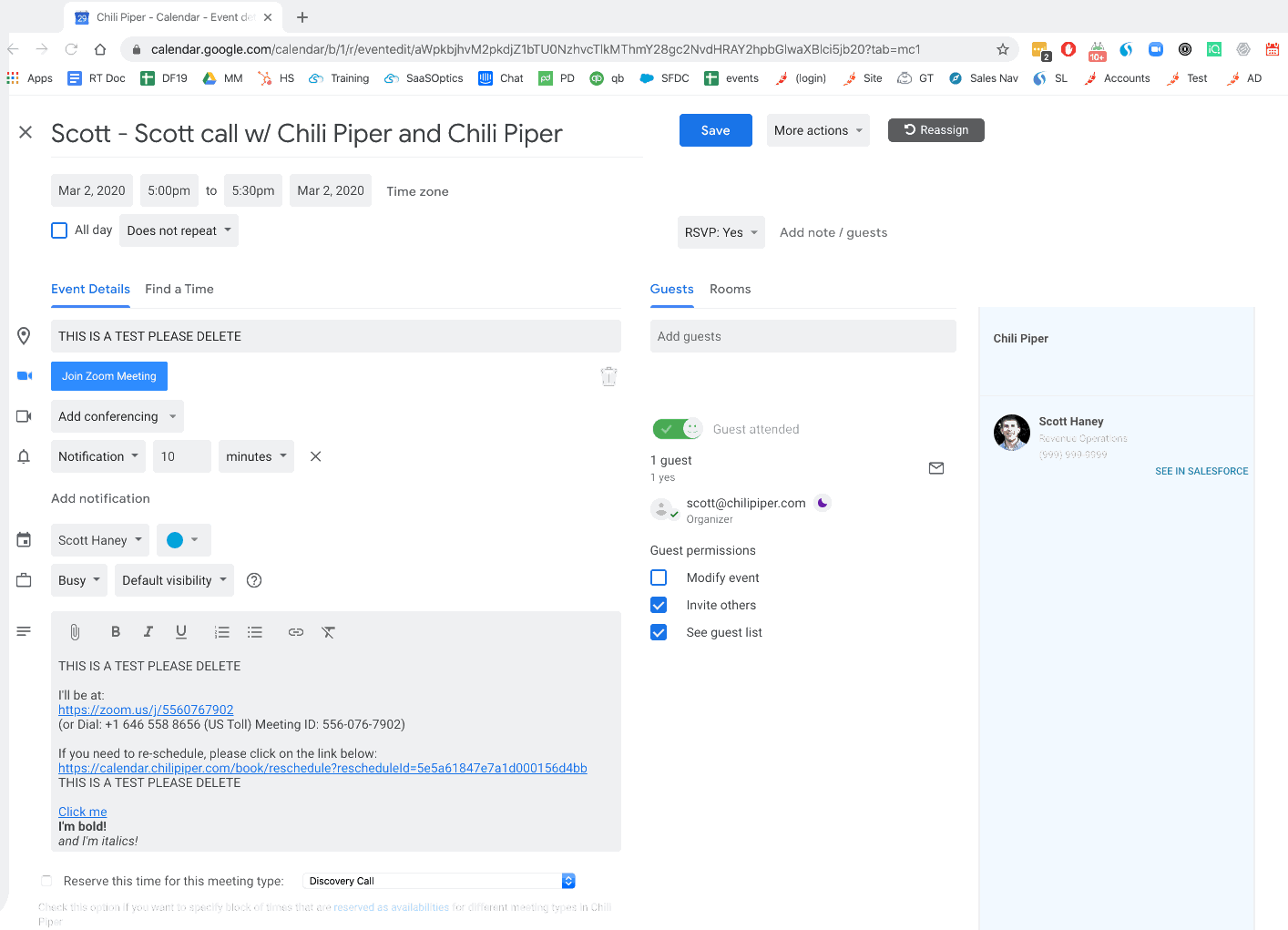Insert link in description toolbar
The width and height of the screenshot is (1288, 930).
tap(296, 631)
